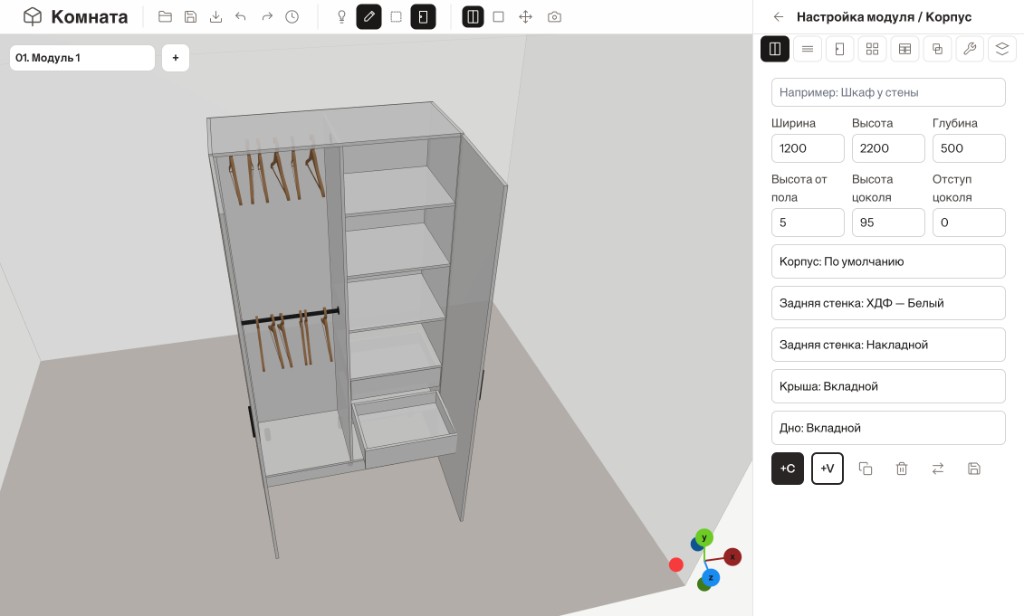Click the '+C' button

(787, 468)
